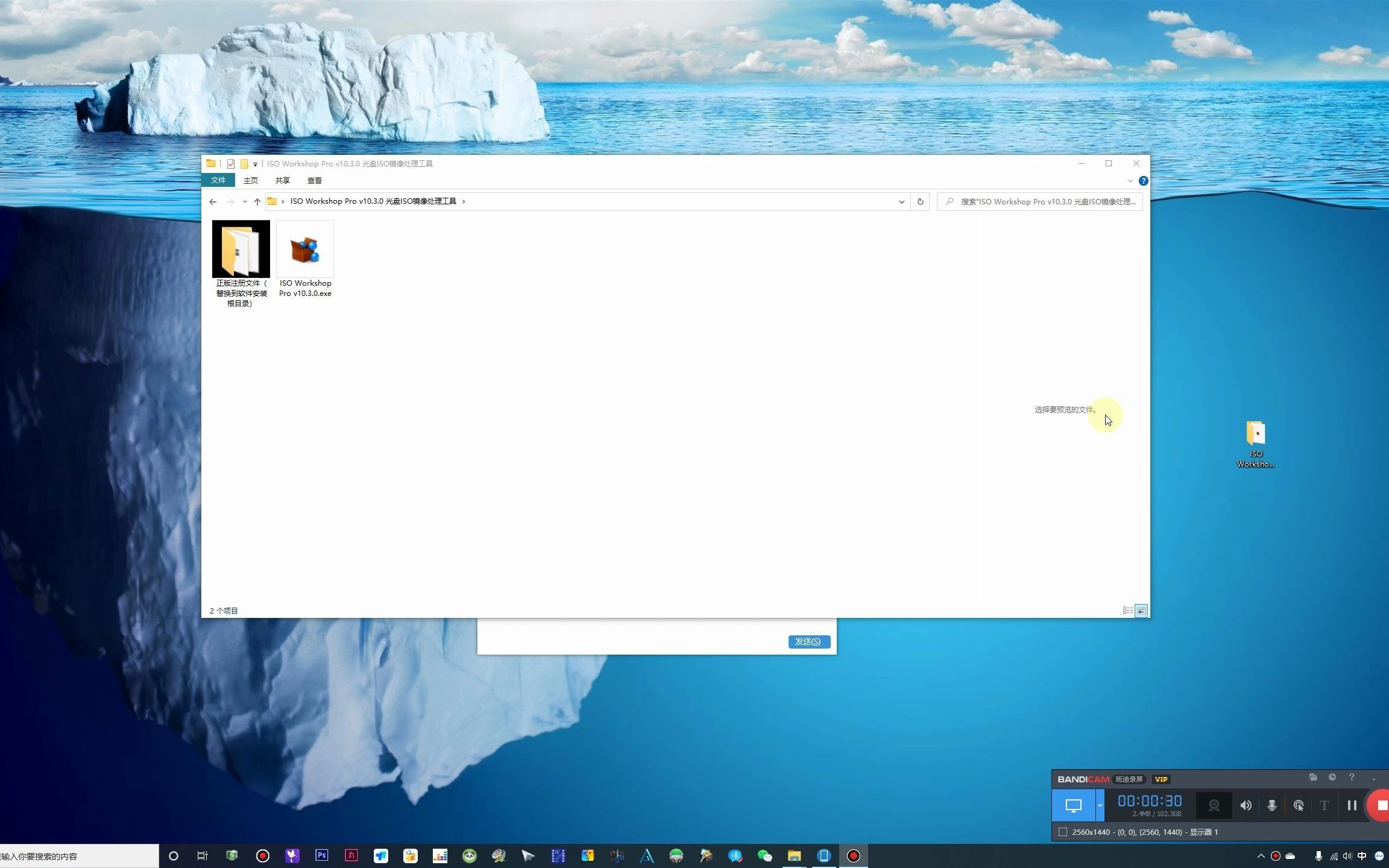
Task: Click the 发送(S) button
Action: click(x=808, y=641)
